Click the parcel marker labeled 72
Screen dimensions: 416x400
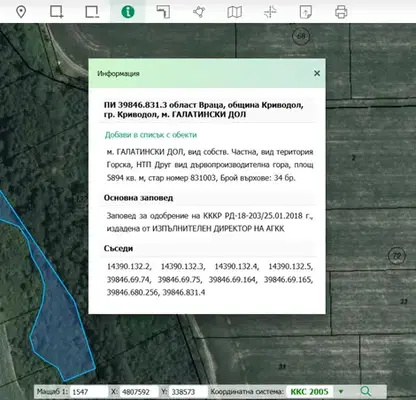397,256
